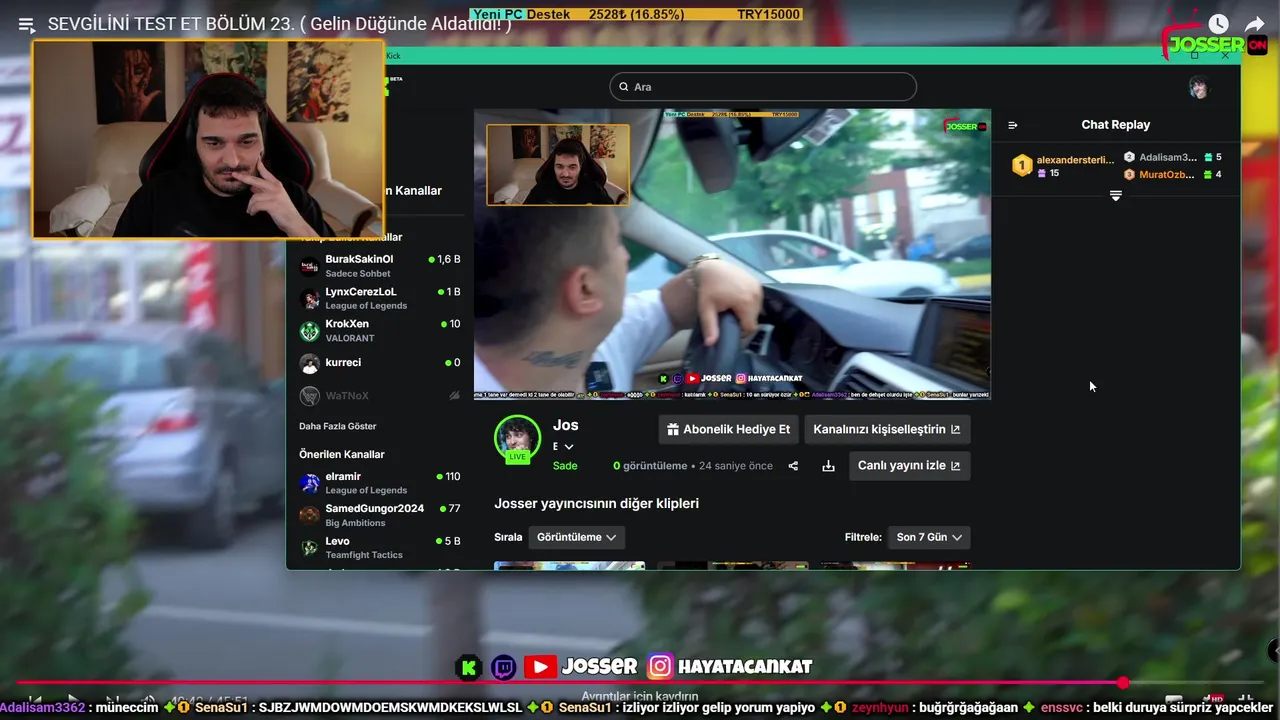
Task: Select top gifter alexandersterli in leaderboard
Action: point(1062,165)
